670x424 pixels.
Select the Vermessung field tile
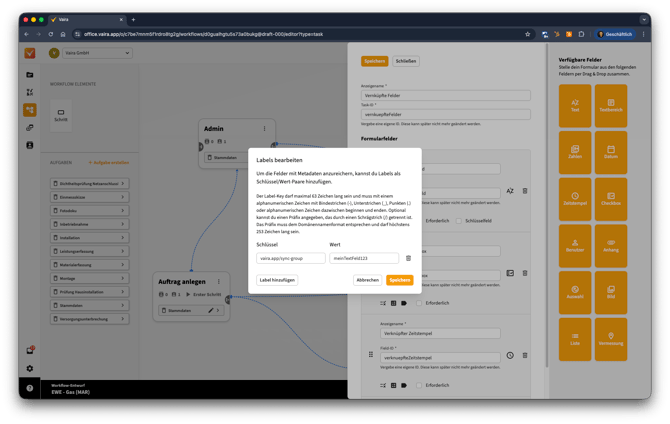[x=610, y=339]
